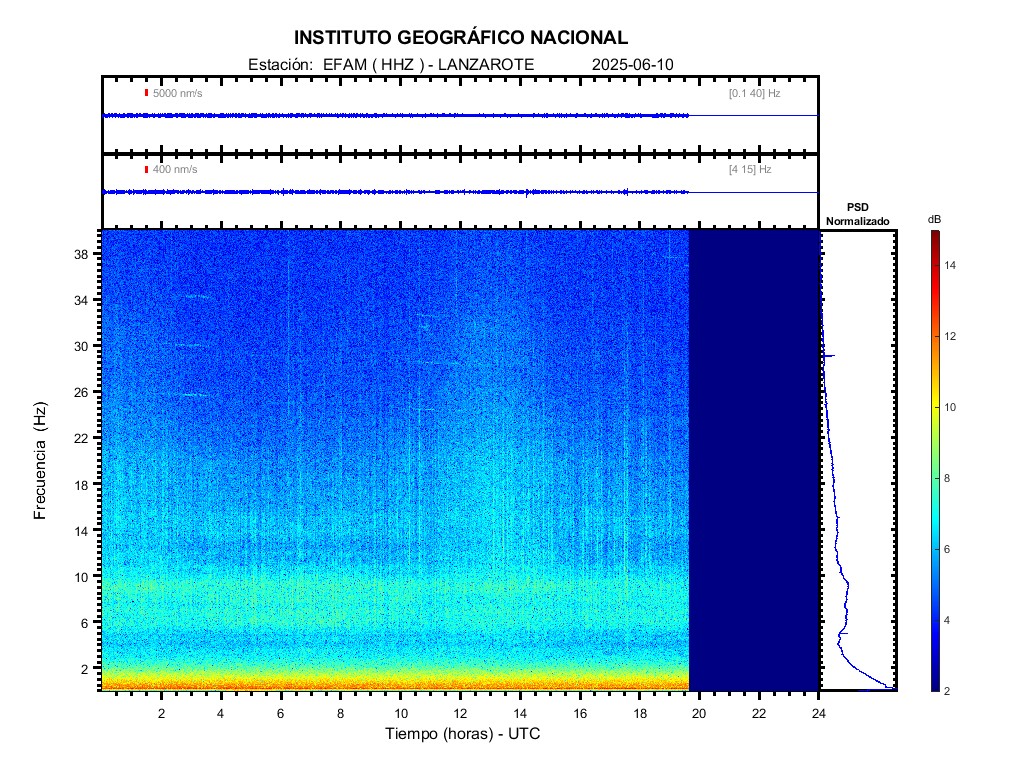Click the hour 4 time tick label

click(221, 713)
